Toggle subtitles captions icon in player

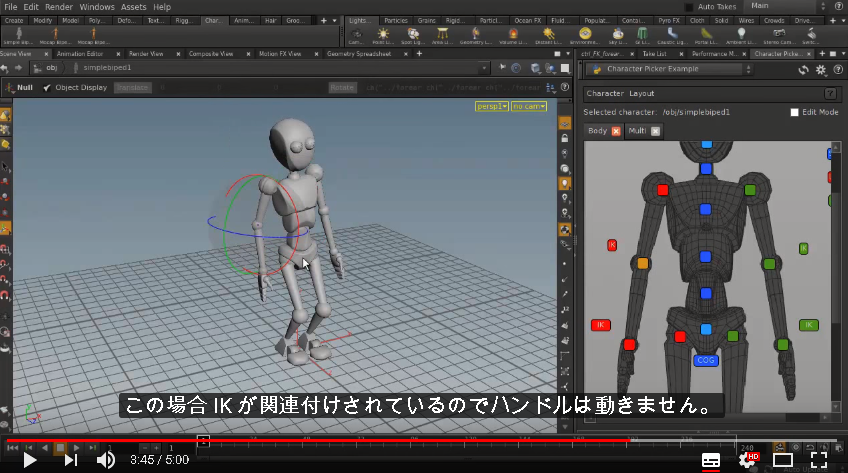click(x=711, y=461)
